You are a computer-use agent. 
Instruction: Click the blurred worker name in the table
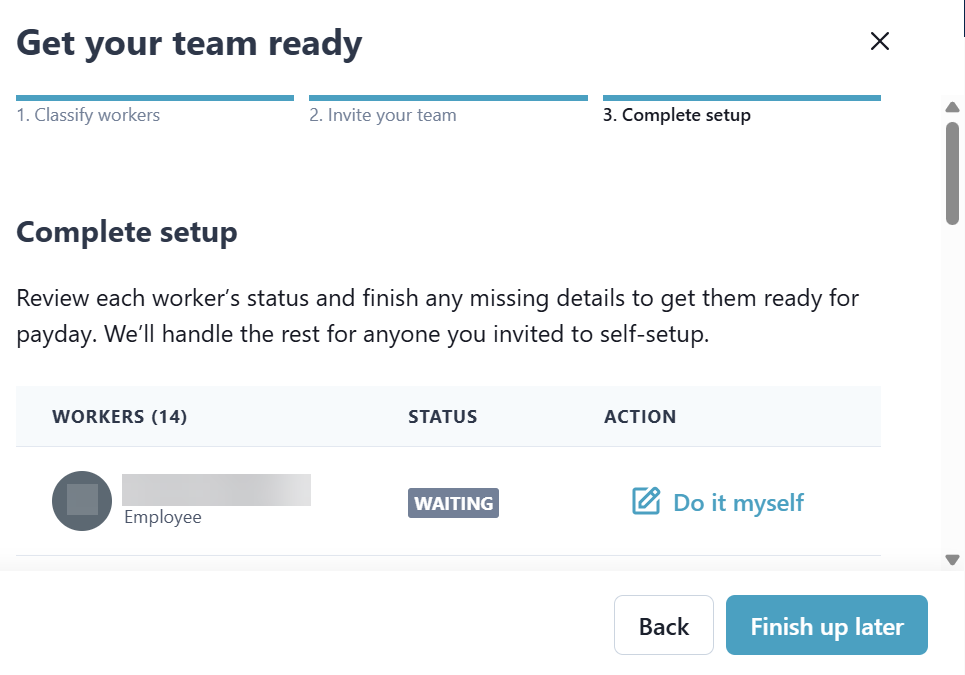[216, 490]
